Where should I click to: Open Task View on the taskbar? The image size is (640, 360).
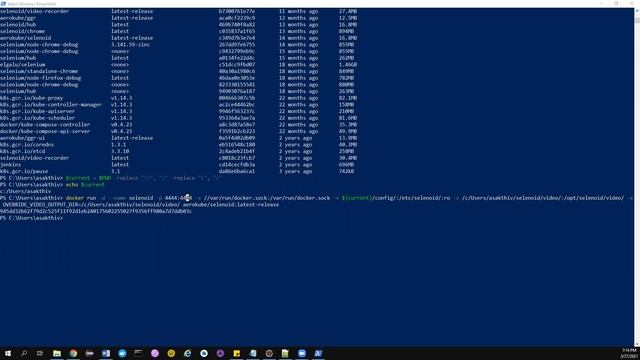[x=40, y=353]
